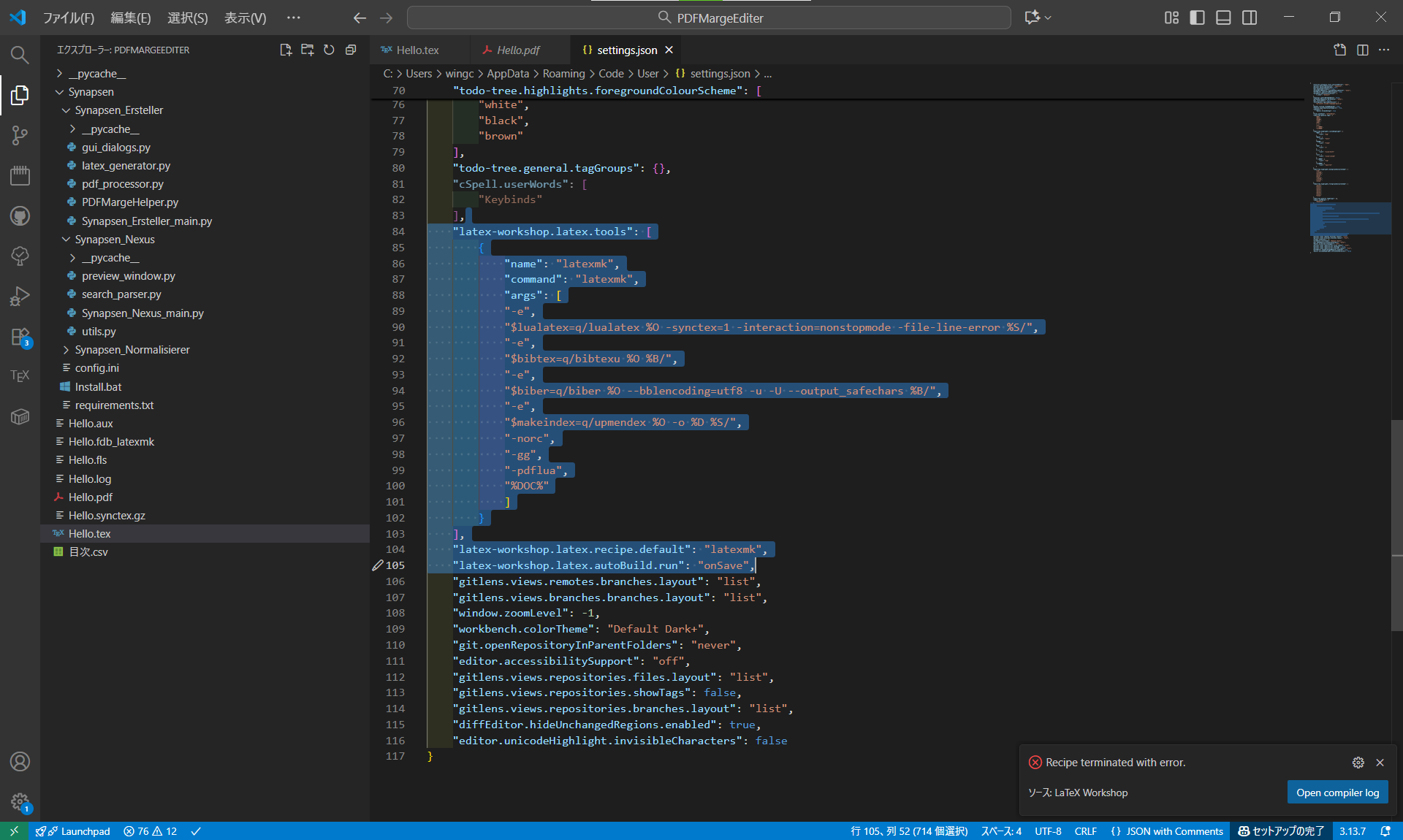This screenshot has height=840, width=1403.
Task: Toggle primary sidebar visibility
Action: 1197,18
